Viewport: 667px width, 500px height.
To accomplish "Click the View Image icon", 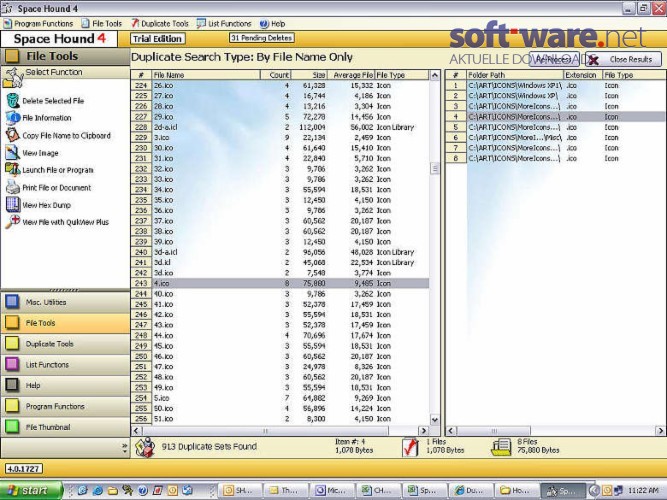I will (x=13, y=152).
